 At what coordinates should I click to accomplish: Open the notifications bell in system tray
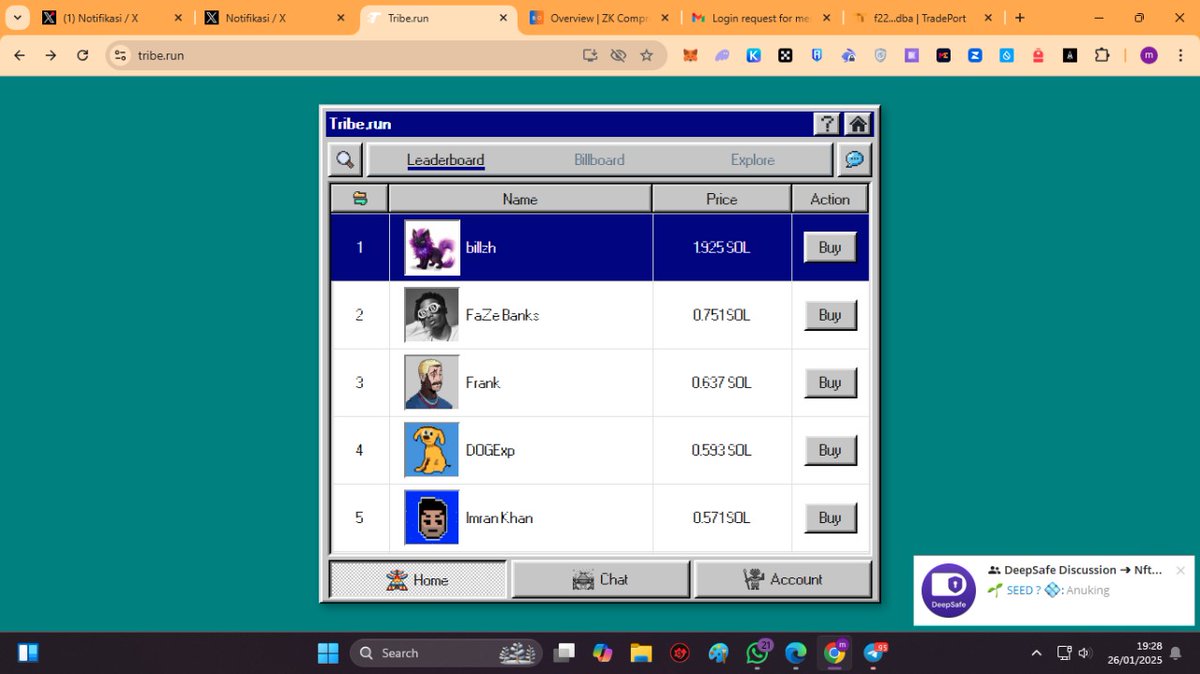coord(1176,653)
